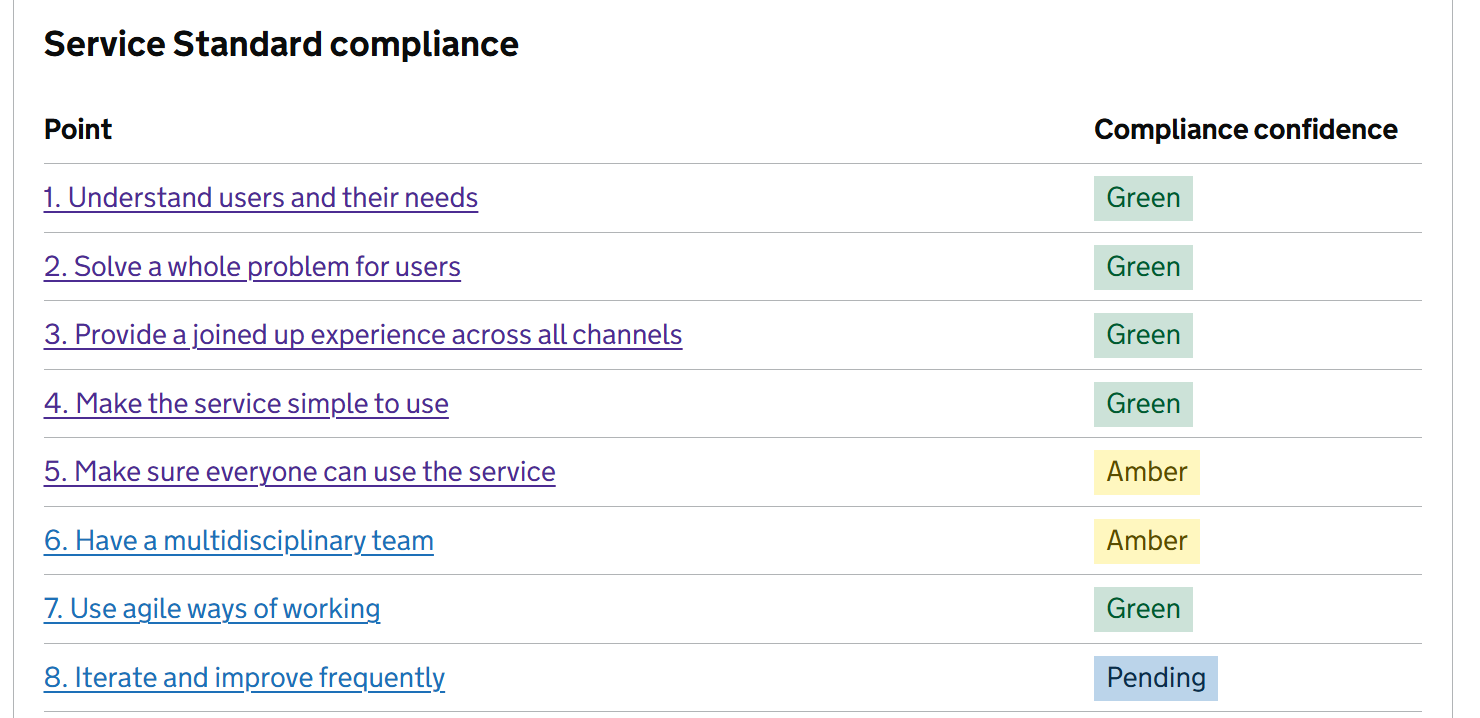
Task: Click the Compliance confidence column header
Action: pos(1246,129)
